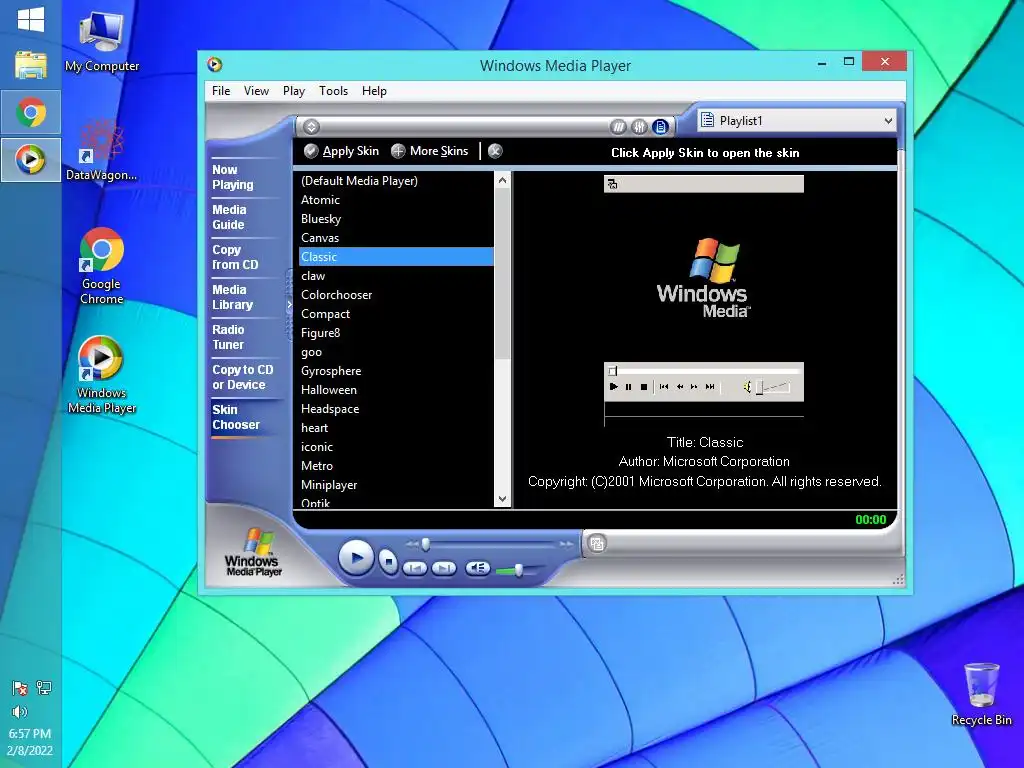
Task: Show equalizer settings button
Action: click(x=639, y=127)
